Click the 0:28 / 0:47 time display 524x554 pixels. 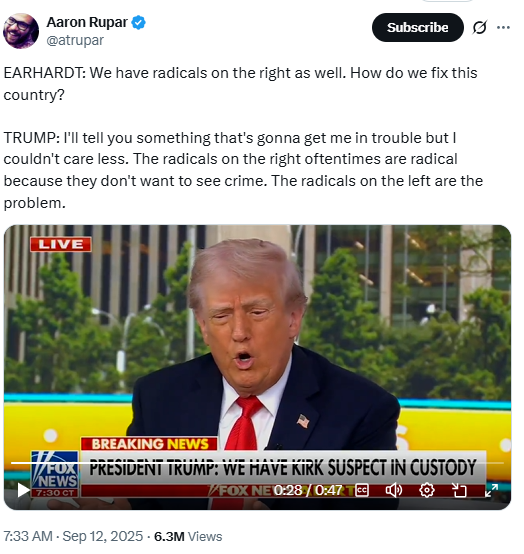pos(308,490)
